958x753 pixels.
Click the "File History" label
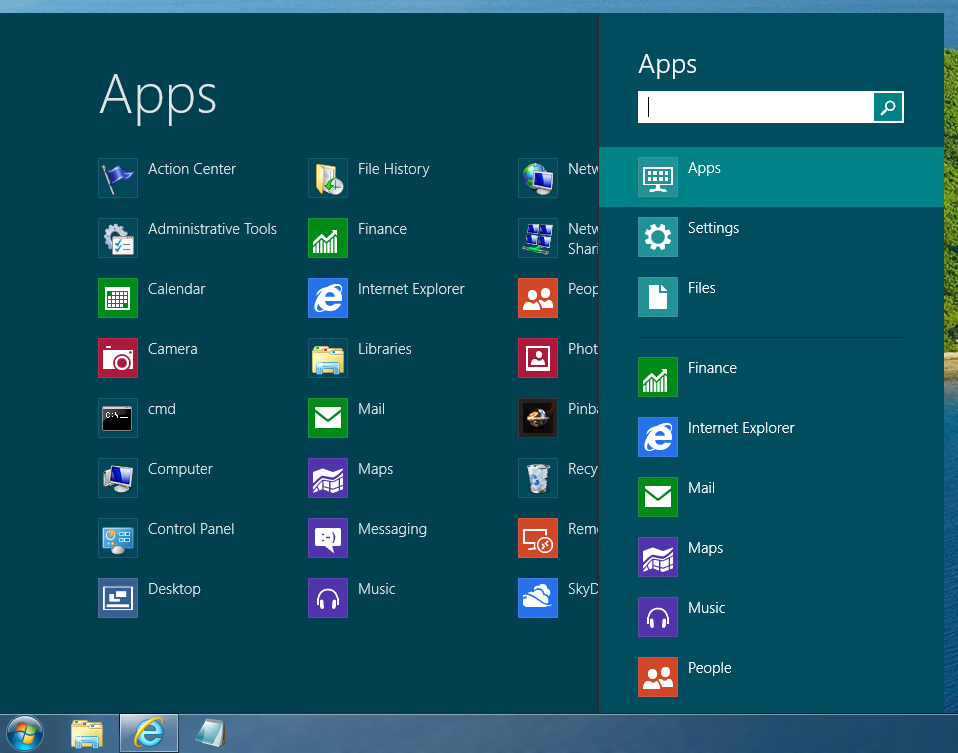click(x=393, y=169)
